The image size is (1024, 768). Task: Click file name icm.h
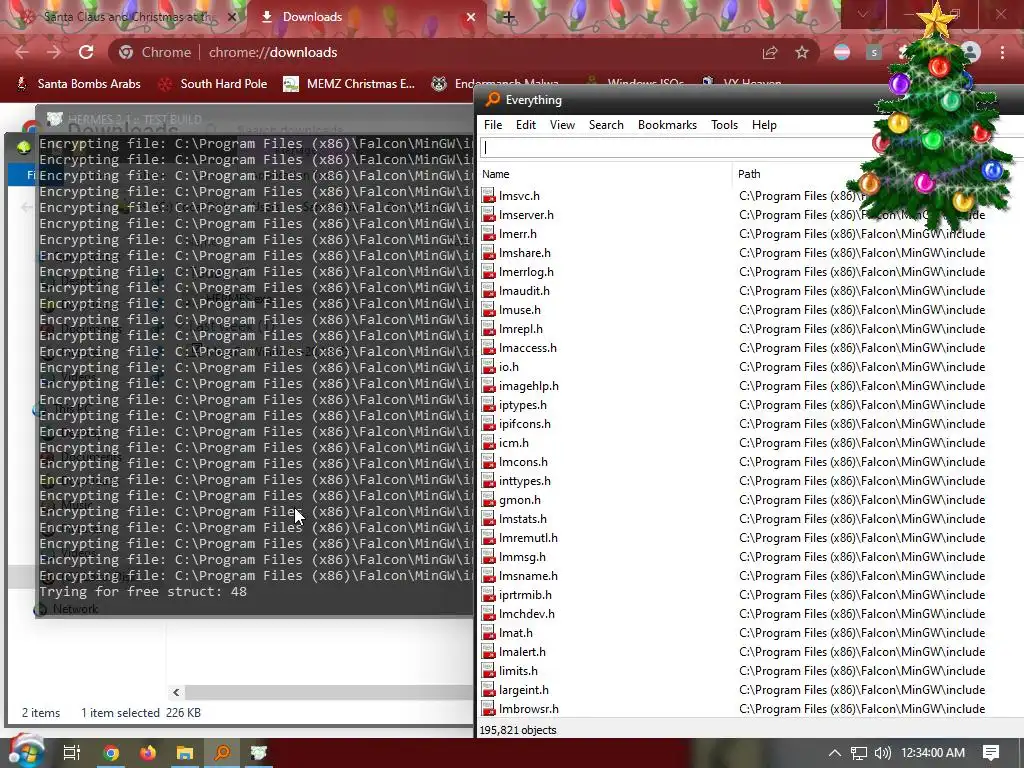click(x=513, y=443)
